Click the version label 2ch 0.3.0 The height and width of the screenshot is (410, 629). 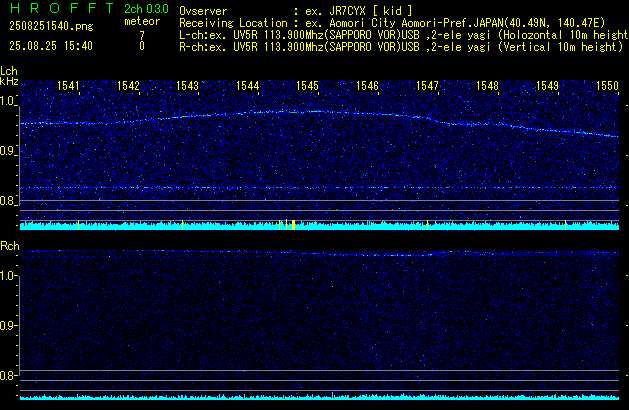click(x=146, y=9)
